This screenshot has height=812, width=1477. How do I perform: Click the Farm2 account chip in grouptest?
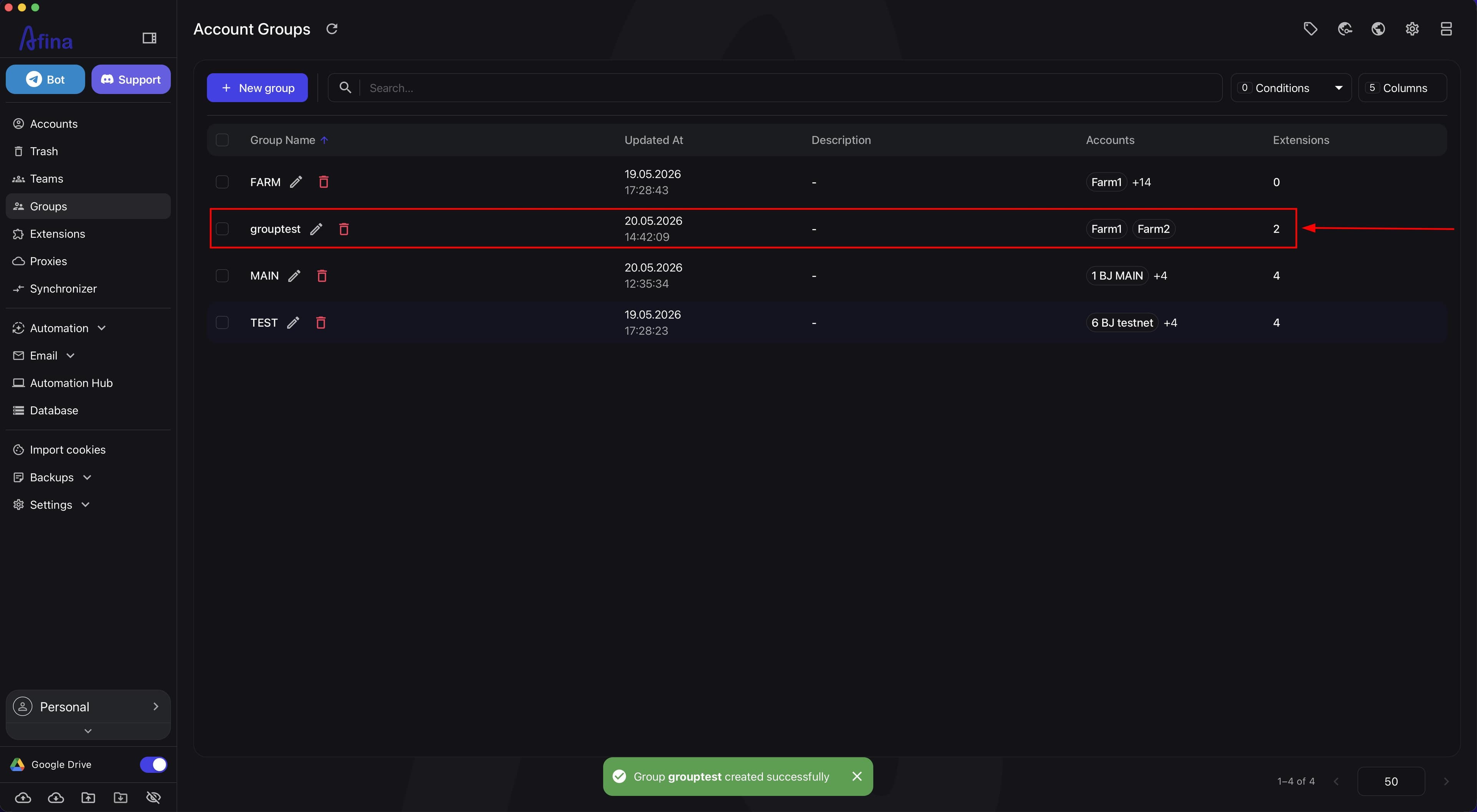coord(1153,229)
